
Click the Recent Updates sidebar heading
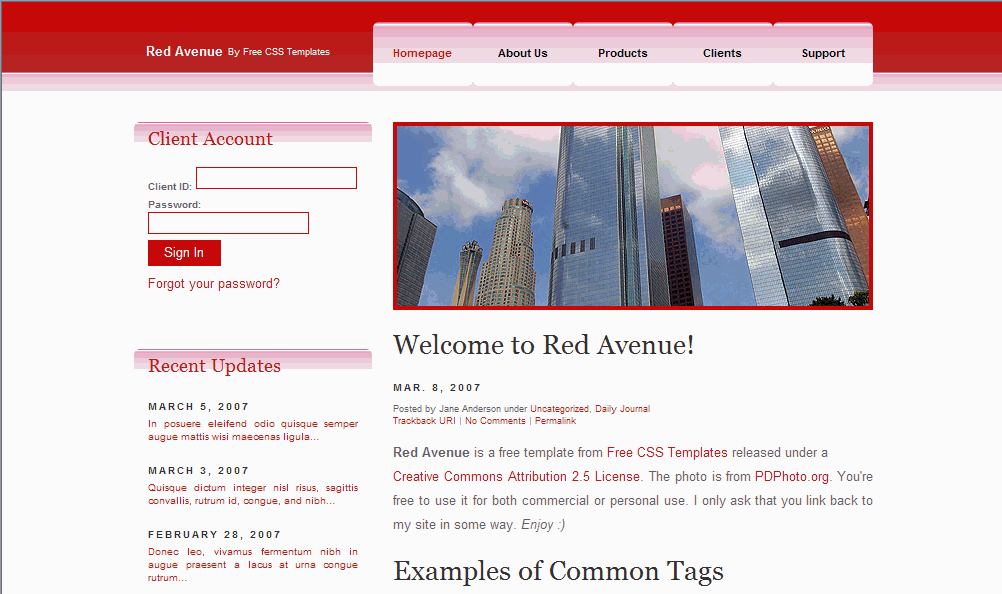tap(214, 365)
